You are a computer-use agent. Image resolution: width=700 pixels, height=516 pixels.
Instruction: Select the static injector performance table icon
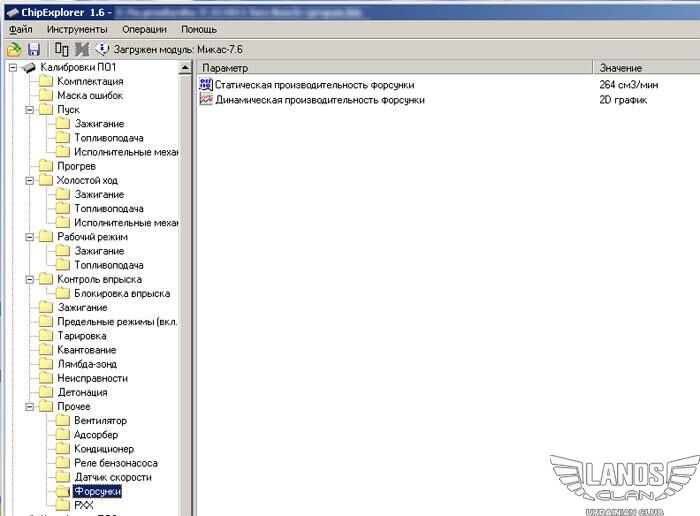tap(207, 86)
